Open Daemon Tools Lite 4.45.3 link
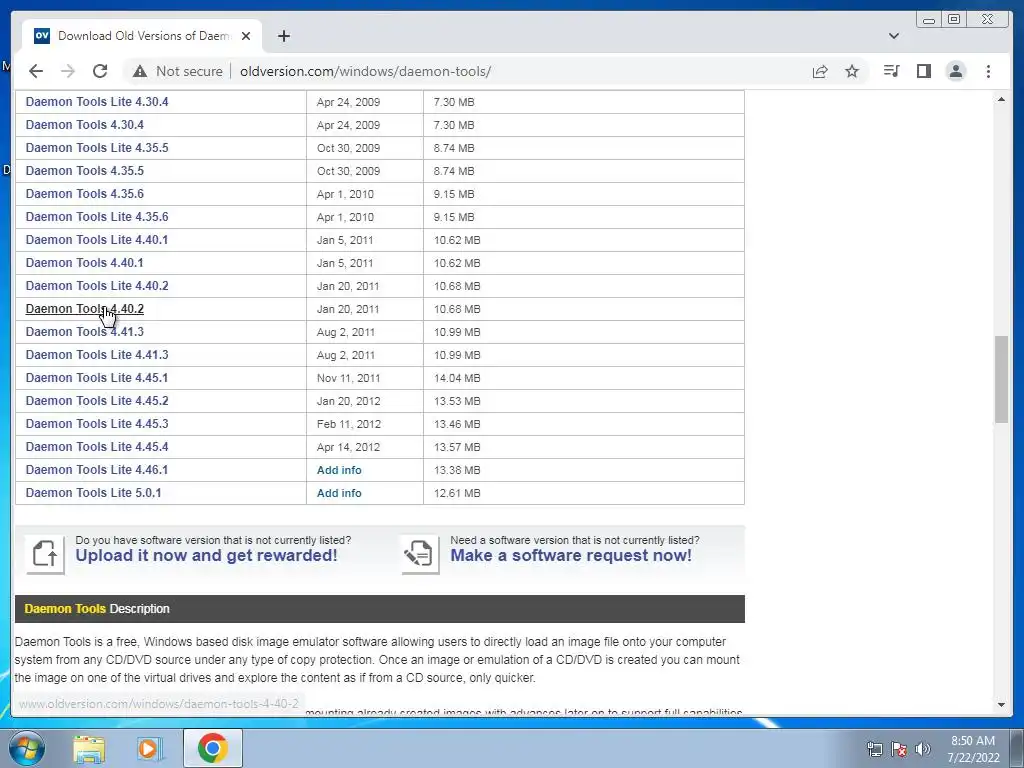The width and height of the screenshot is (1024, 768). pos(97,424)
